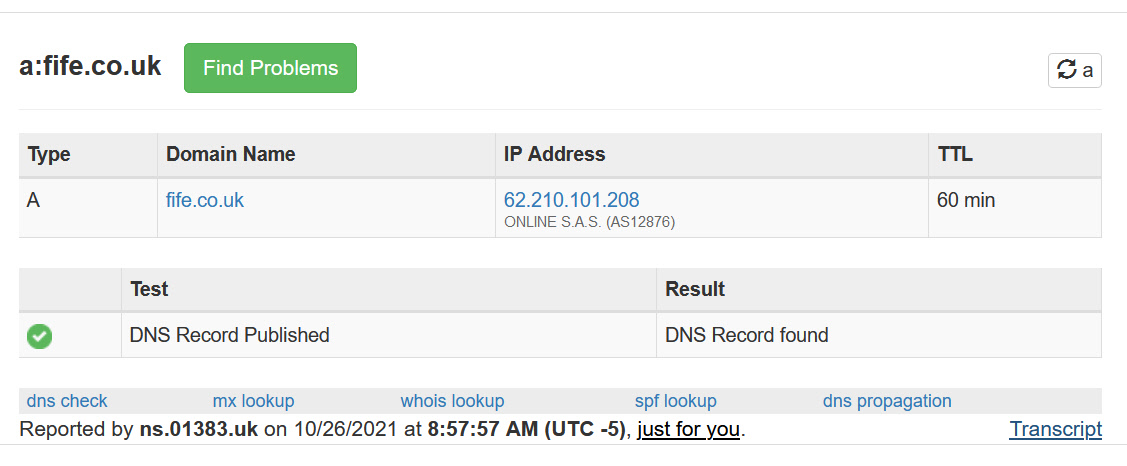This screenshot has width=1127, height=466.
Task: Open IP address 62.210.101.208 link
Action: [x=571, y=200]
